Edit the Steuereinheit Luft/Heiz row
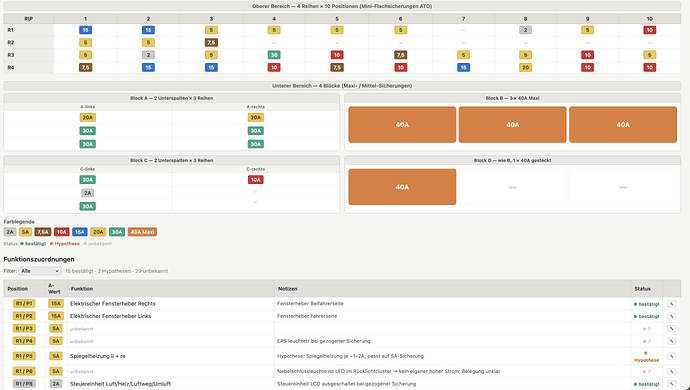This screenshot has height=390, width=690. pyautogui.click(x=672, y=384)
